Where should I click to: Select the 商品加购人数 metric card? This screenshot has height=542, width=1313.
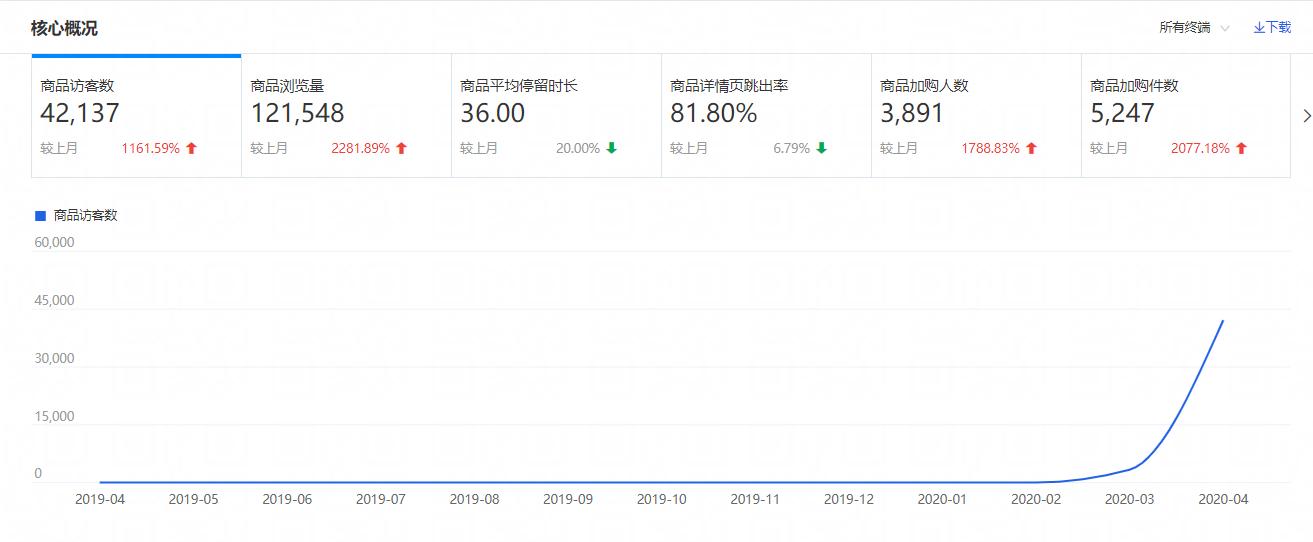pos(976,116)
